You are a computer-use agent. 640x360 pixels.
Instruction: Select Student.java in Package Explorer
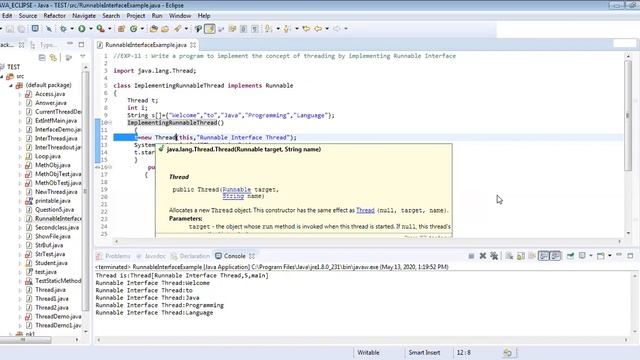click(51, 263)
